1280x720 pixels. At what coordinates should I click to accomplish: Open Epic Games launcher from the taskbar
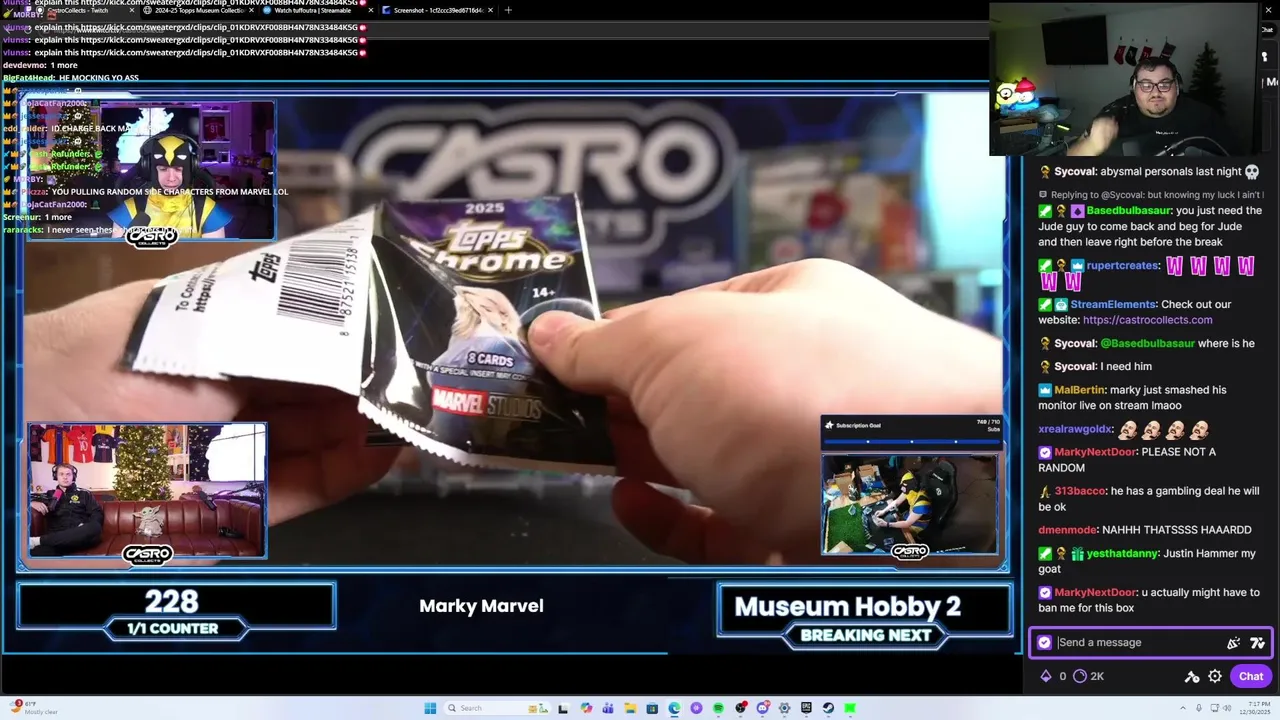806,708
